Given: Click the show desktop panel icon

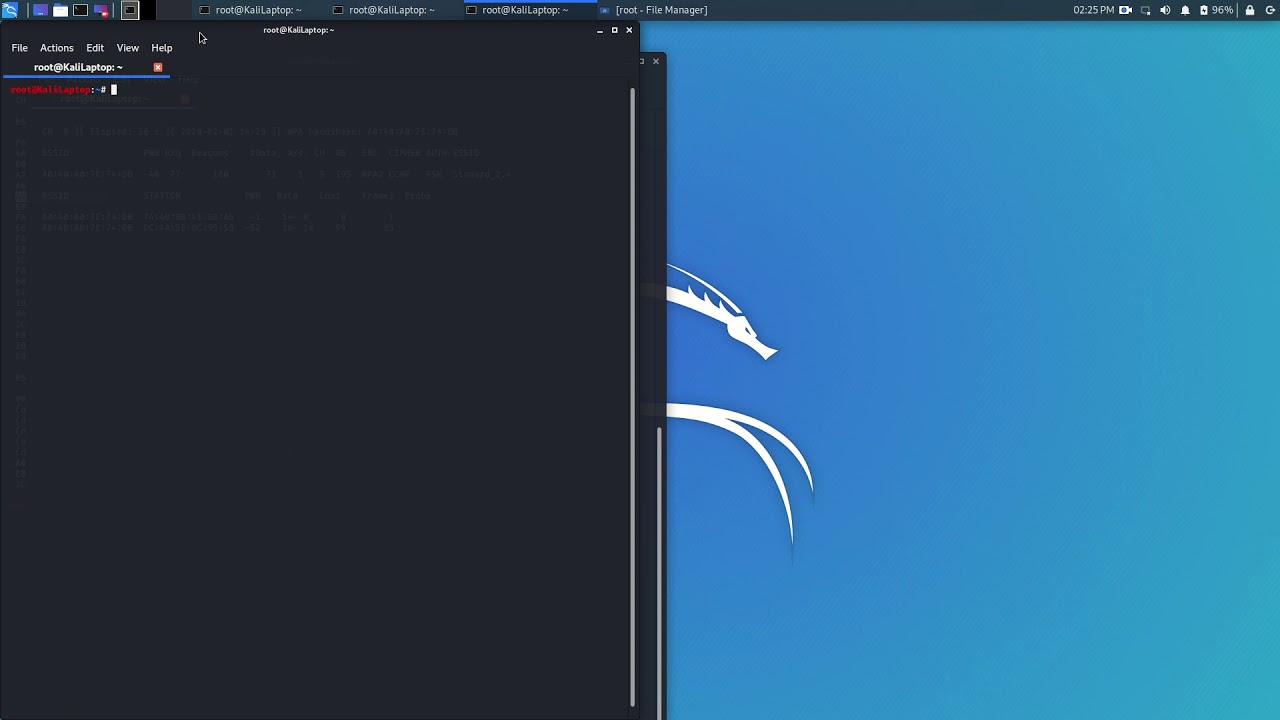Looking at the screenshot, I should (x=40, y=10).
